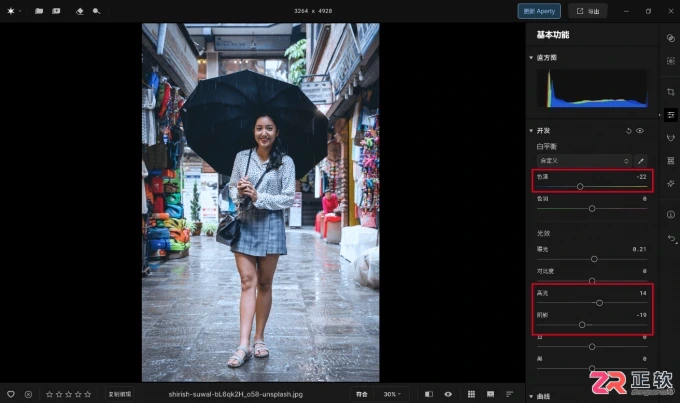Image resolution: width=680 pixels, height=403 pixels.
Task: Select the eraser tool in top bar
Action: (x=80, y=11)
